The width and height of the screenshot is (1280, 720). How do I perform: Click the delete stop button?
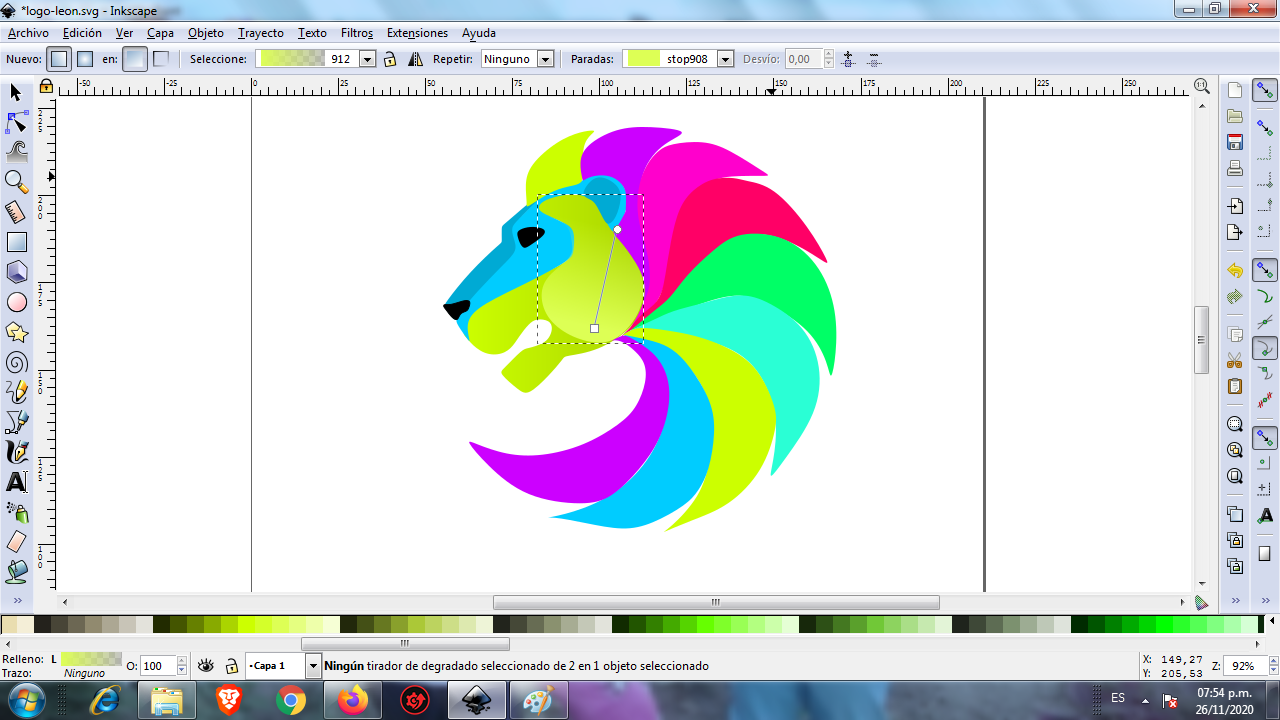[x=874, y=59]
